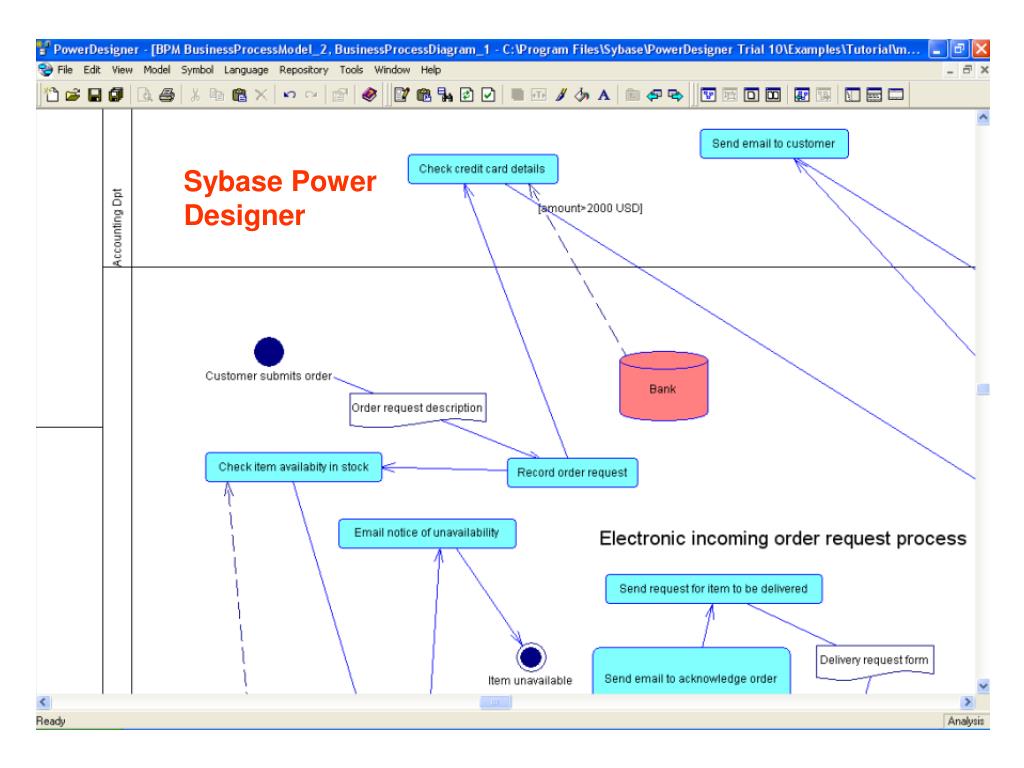Undo the last action
This screenshot has width=1024, height=768.
(289, 95)
